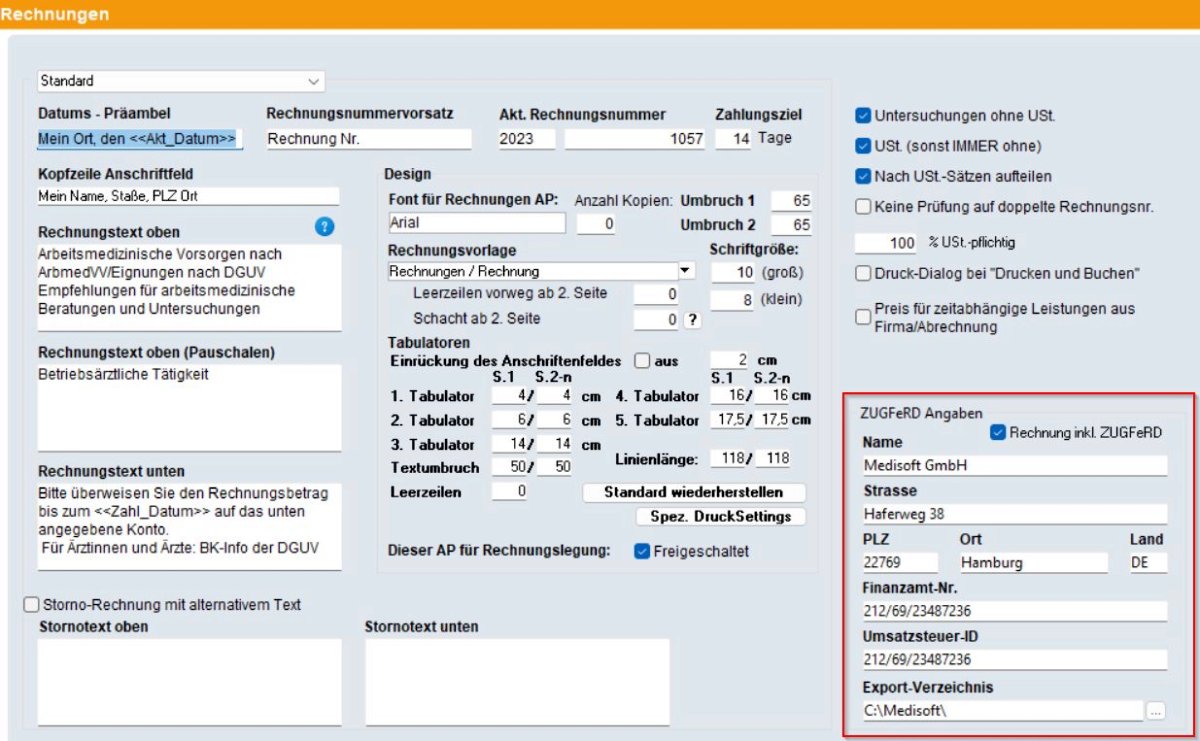This screenshot has width=1200, height=741.
Task: Enable Keine Prüfung auf doppelte Rechnungsnr.
Action: tap(863, 207)
